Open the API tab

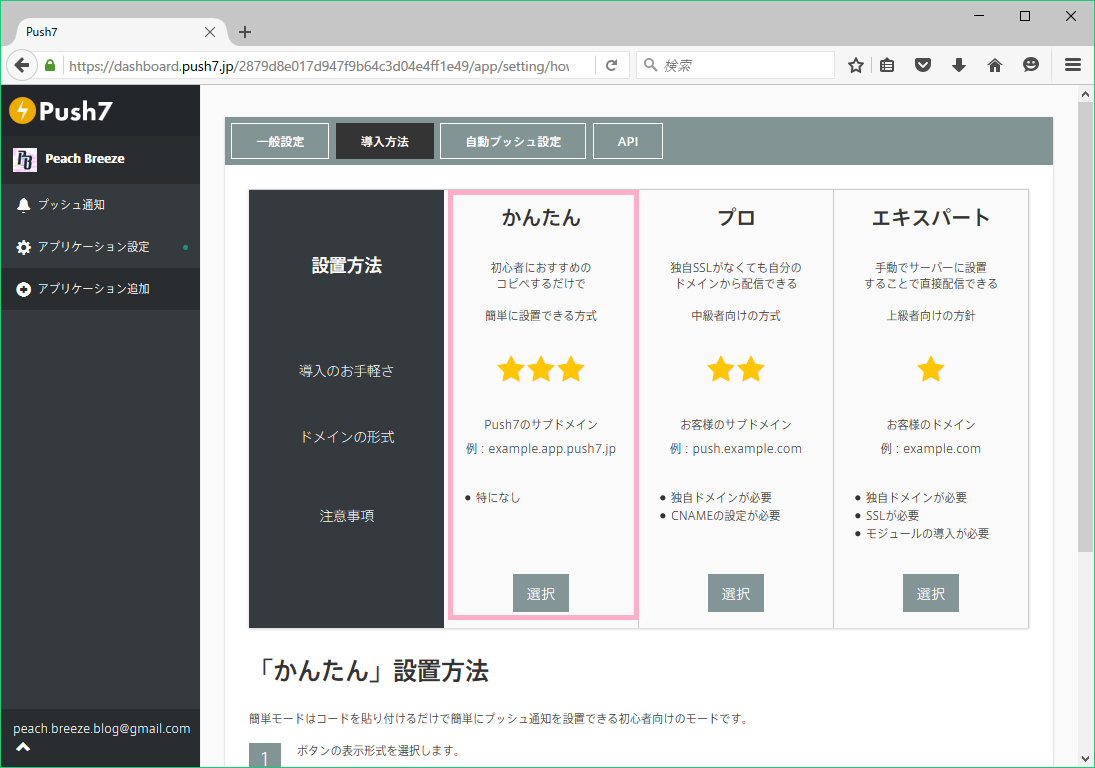pyautogui.click(x=628, y=141)
